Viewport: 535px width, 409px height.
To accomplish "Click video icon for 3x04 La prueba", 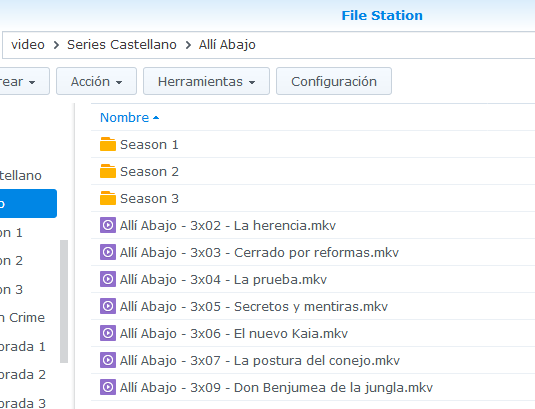I will pos(108,279).
